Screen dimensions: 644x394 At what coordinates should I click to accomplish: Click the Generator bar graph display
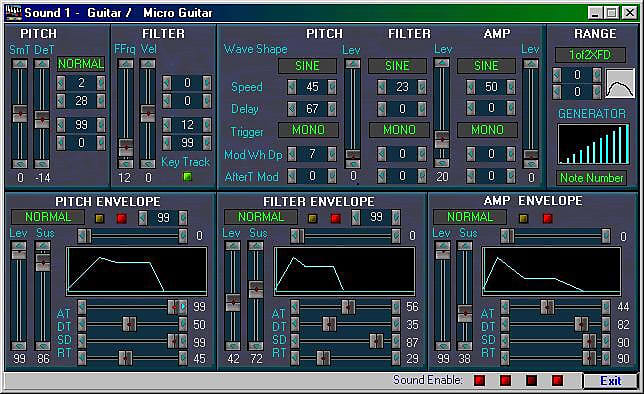click(x=593, y=144)
